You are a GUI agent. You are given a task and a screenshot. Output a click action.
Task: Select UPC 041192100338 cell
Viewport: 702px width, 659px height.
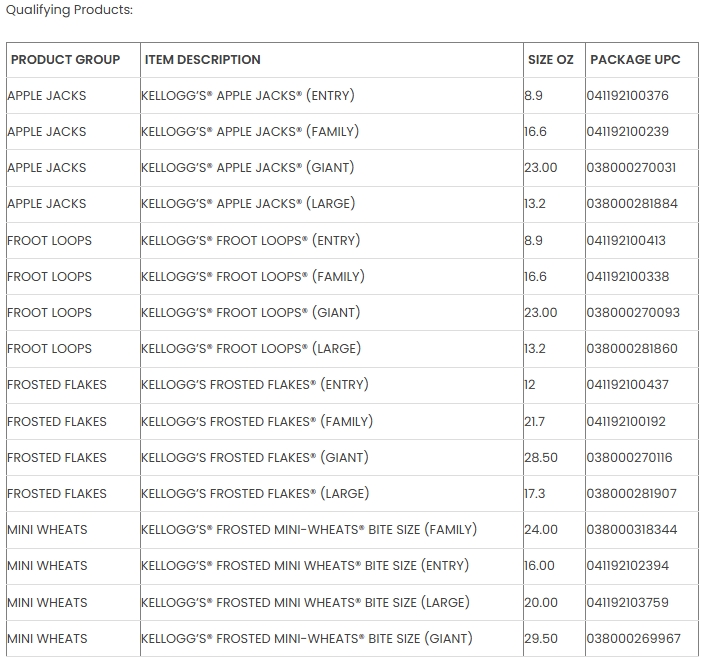(x=628, y=277)
